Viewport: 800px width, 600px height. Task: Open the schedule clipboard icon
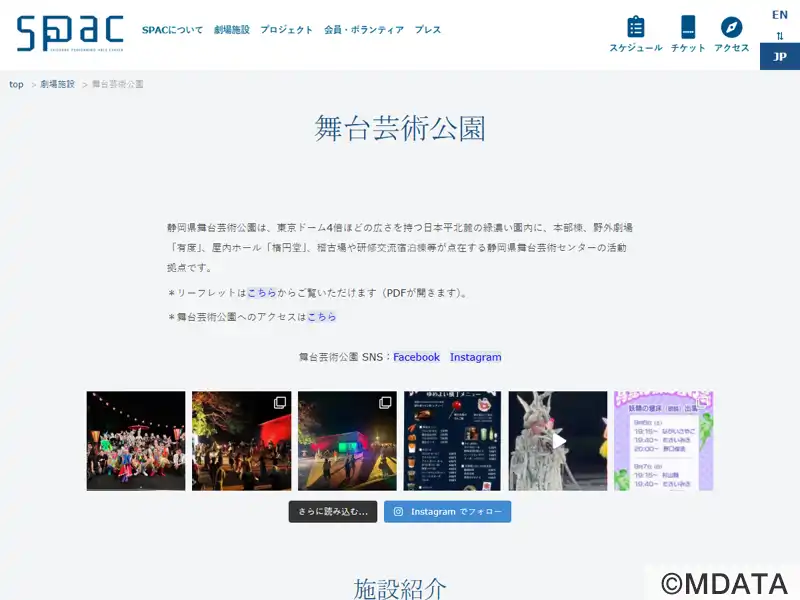click(636, 27)
